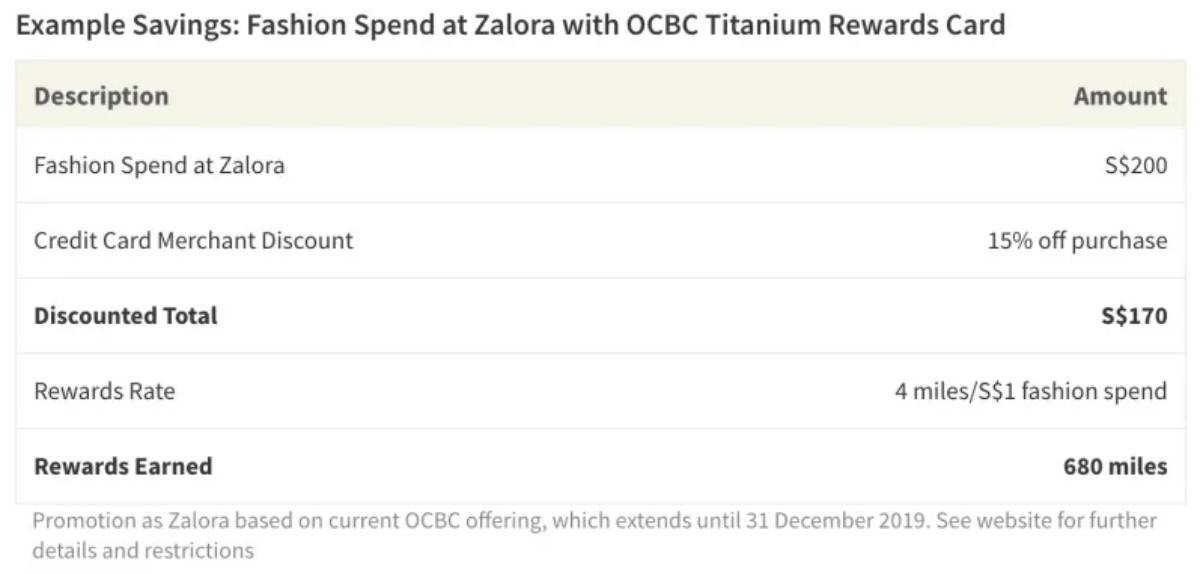Click the 680 miles value
The image size is (1200, 574).
click(x=1115, y=466)
